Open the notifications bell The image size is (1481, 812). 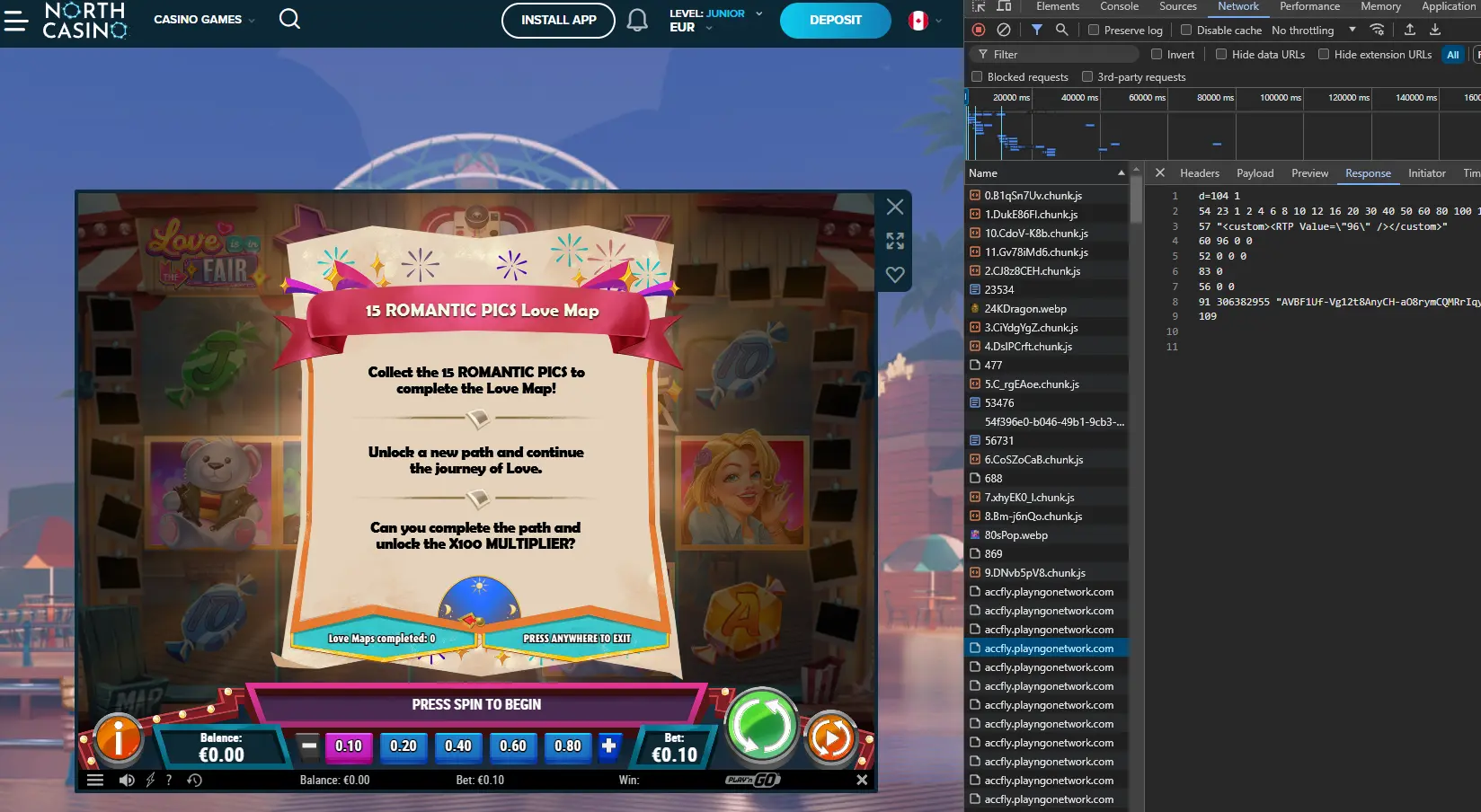click(637, 20)
